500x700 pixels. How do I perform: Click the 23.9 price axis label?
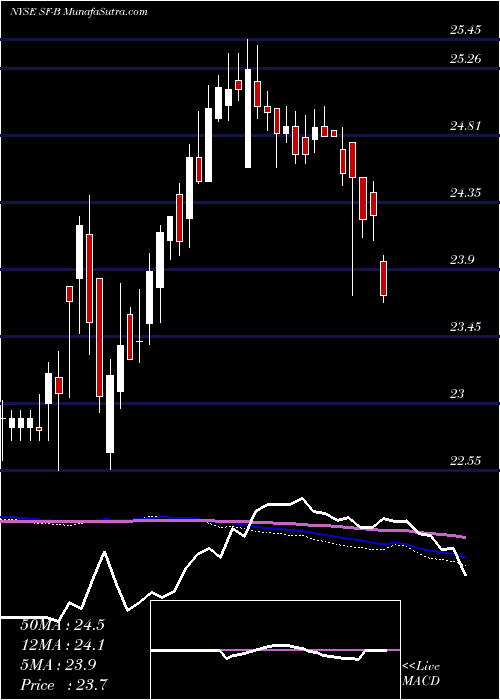(x=461, y=260)
